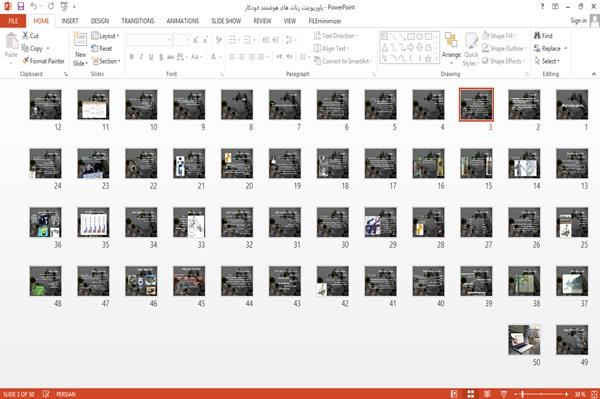Viewport: 600px width, 399px height.
Task: Move the zoom slider handle
Action: (523, 394)
